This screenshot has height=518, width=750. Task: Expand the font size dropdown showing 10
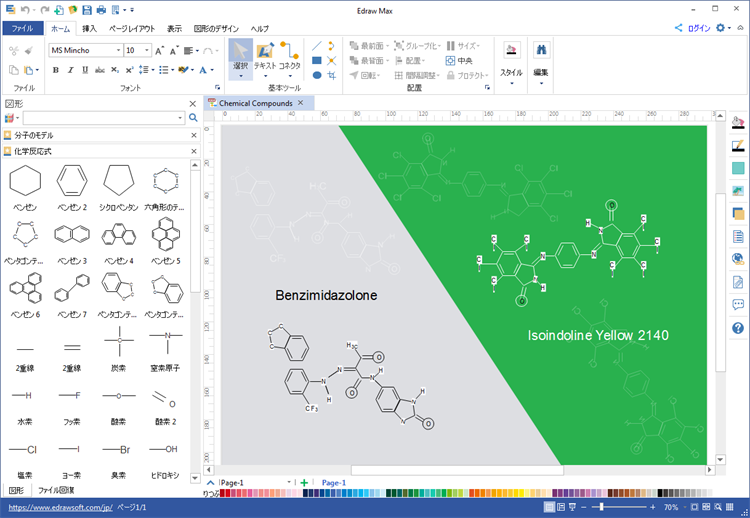[146, 50]
